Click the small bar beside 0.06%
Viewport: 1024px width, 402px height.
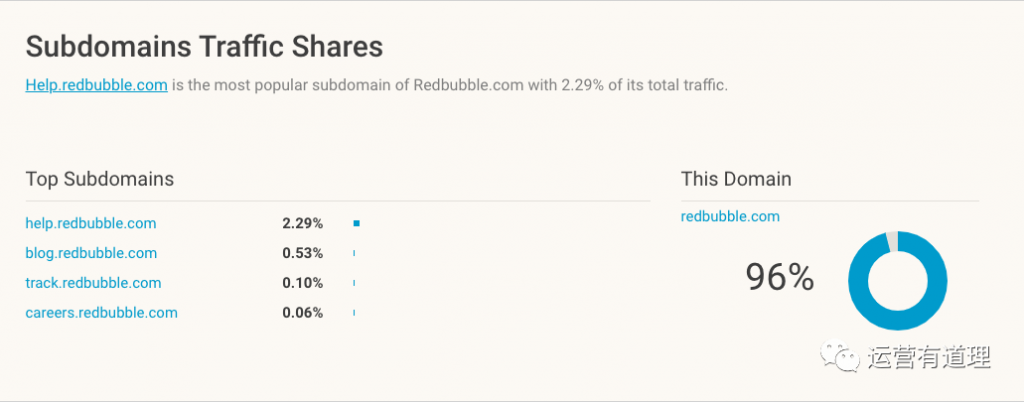[354, 313]
